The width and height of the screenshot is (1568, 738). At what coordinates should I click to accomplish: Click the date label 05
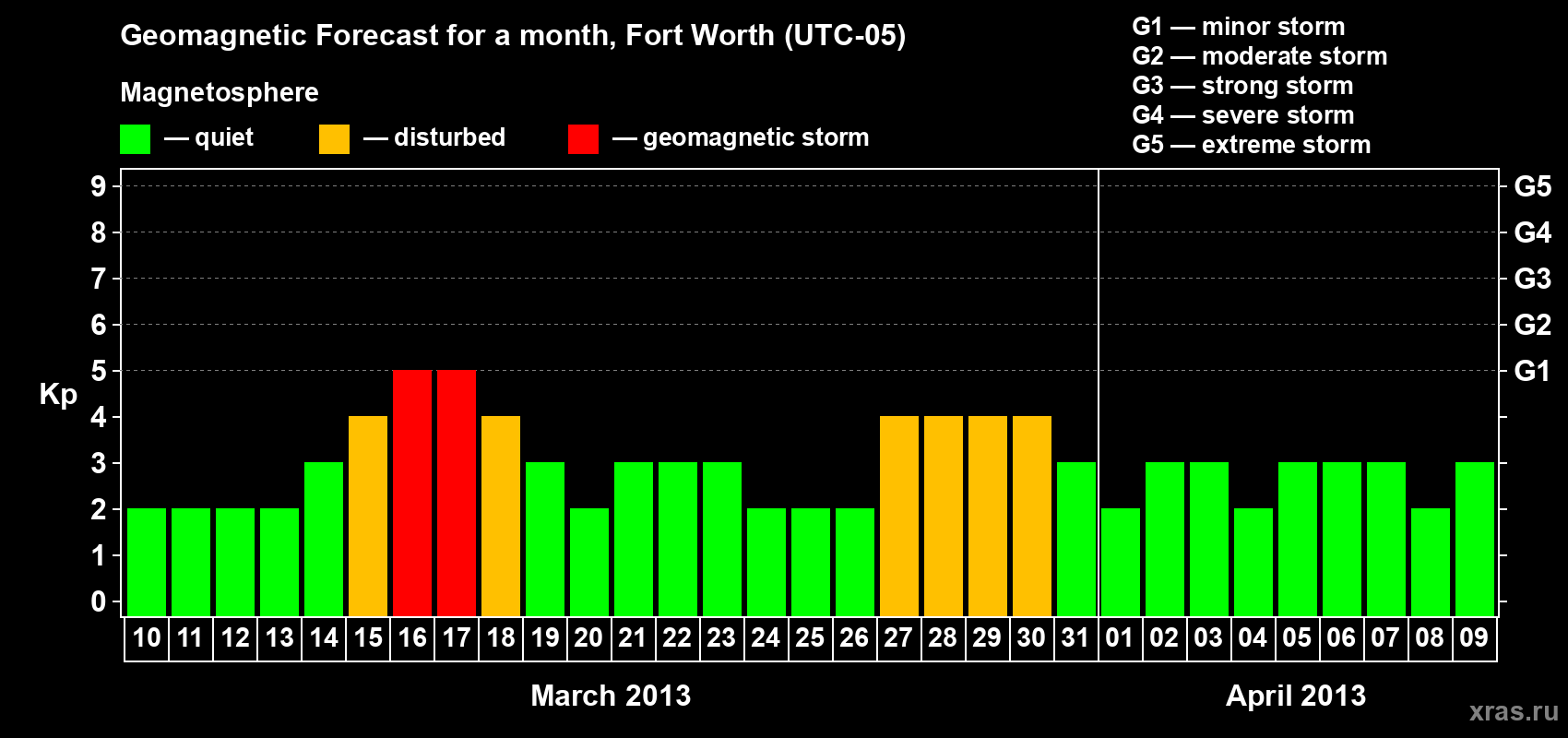[x=1298, y=637]
